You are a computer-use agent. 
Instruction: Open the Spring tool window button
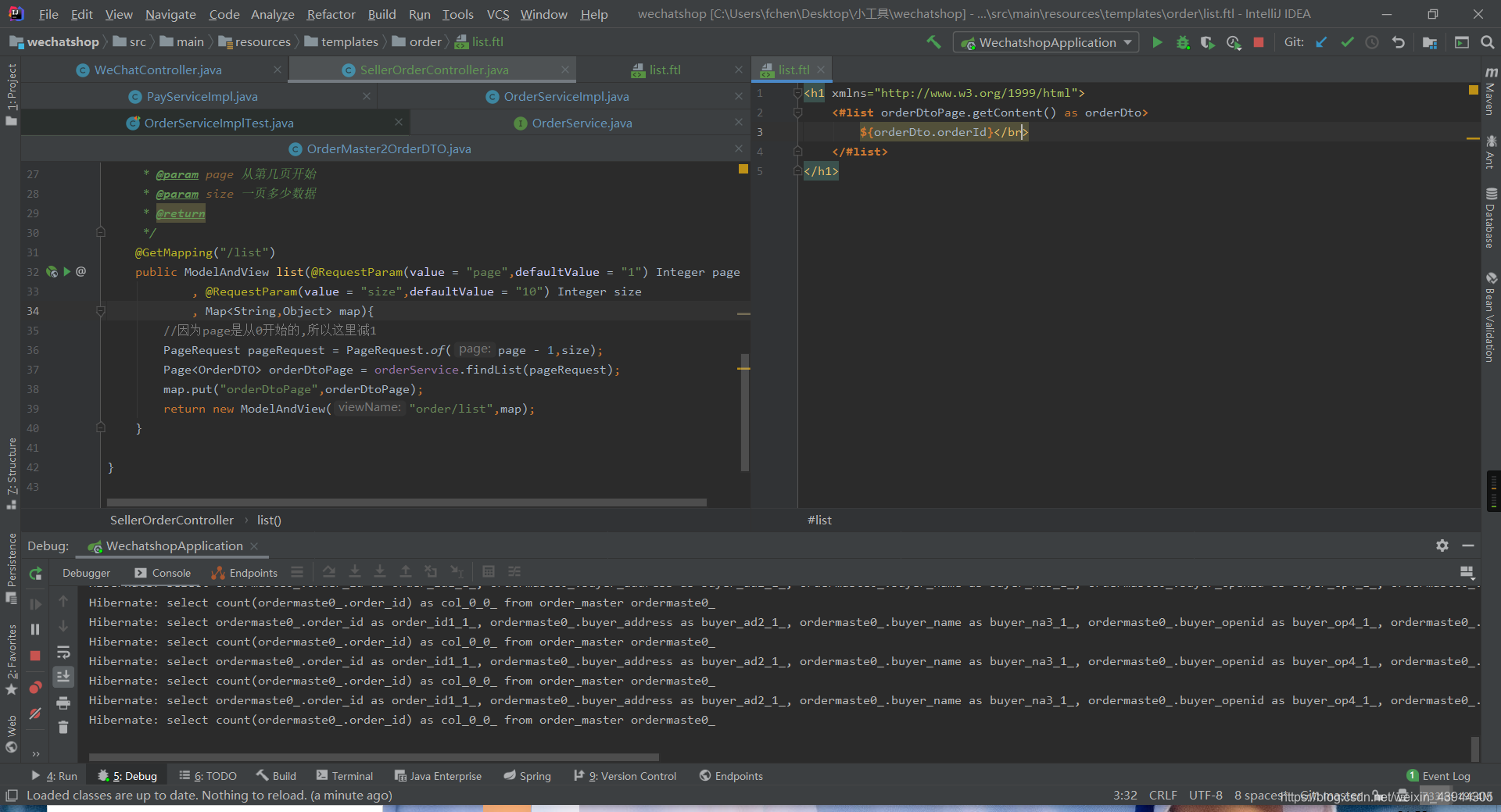point(528,776)
